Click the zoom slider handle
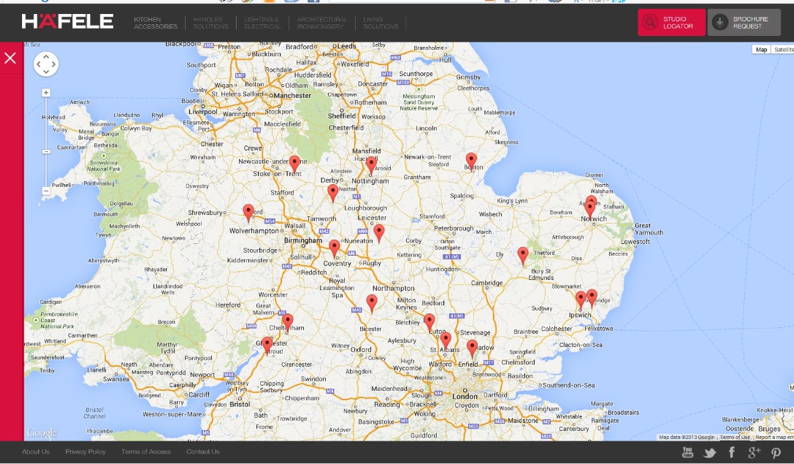Screen dimensions: 794x464 click(46, 151)
